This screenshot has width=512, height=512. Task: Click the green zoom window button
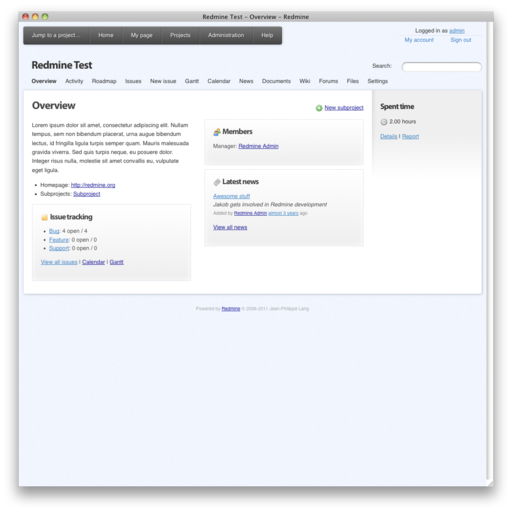tap(45, 16)
